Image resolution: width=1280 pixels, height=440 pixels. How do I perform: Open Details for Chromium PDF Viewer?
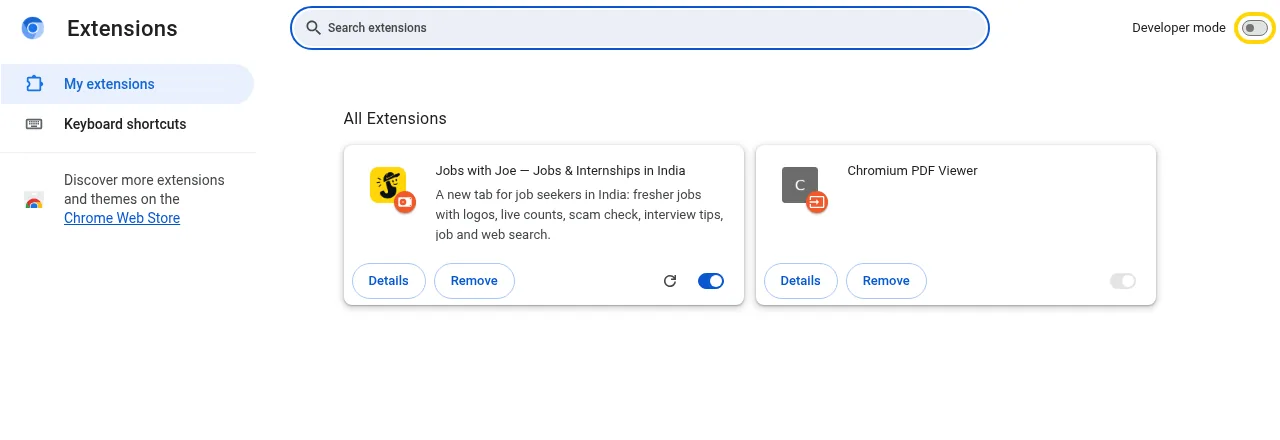click(800, 281)
